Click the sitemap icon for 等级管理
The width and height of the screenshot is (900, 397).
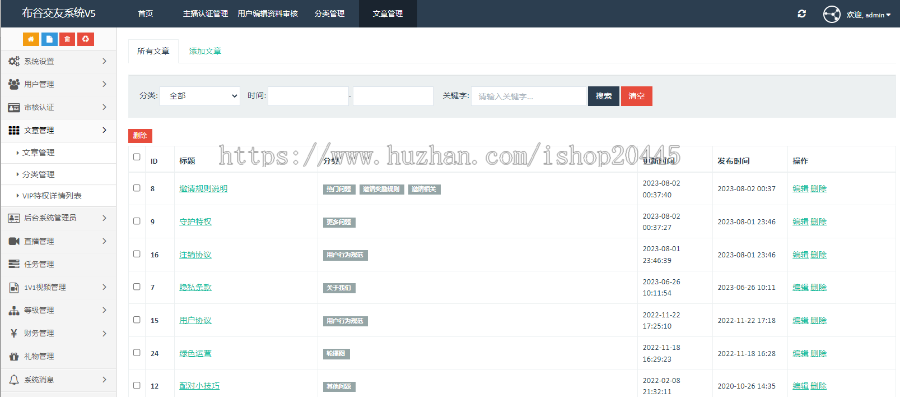14,310
